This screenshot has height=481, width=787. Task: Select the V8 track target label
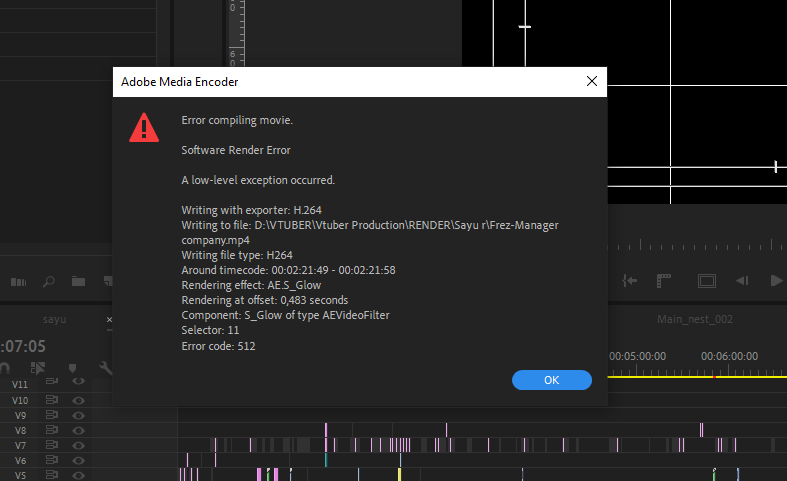click(x=20, y=430)
